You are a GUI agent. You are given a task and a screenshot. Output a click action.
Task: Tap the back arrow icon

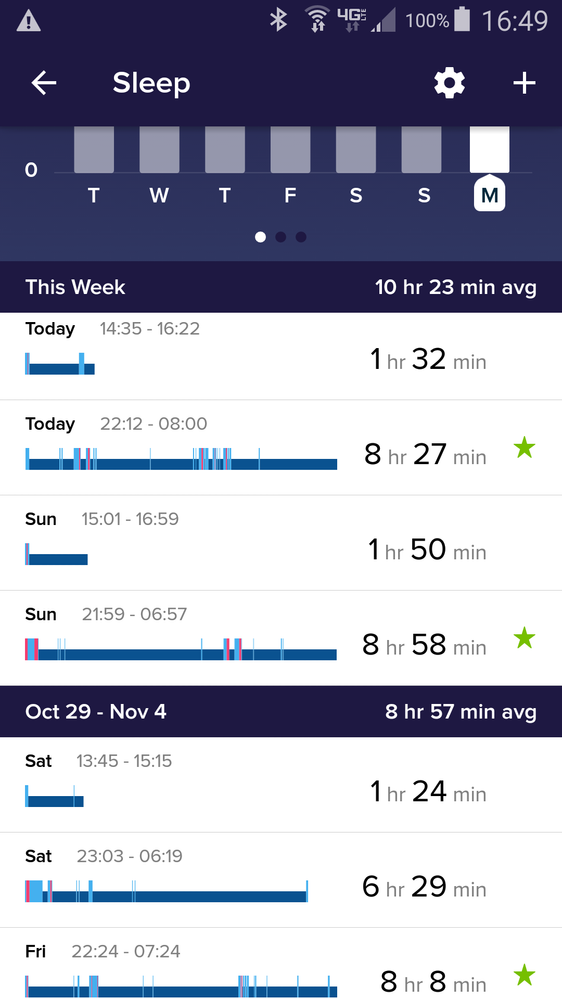44,83
